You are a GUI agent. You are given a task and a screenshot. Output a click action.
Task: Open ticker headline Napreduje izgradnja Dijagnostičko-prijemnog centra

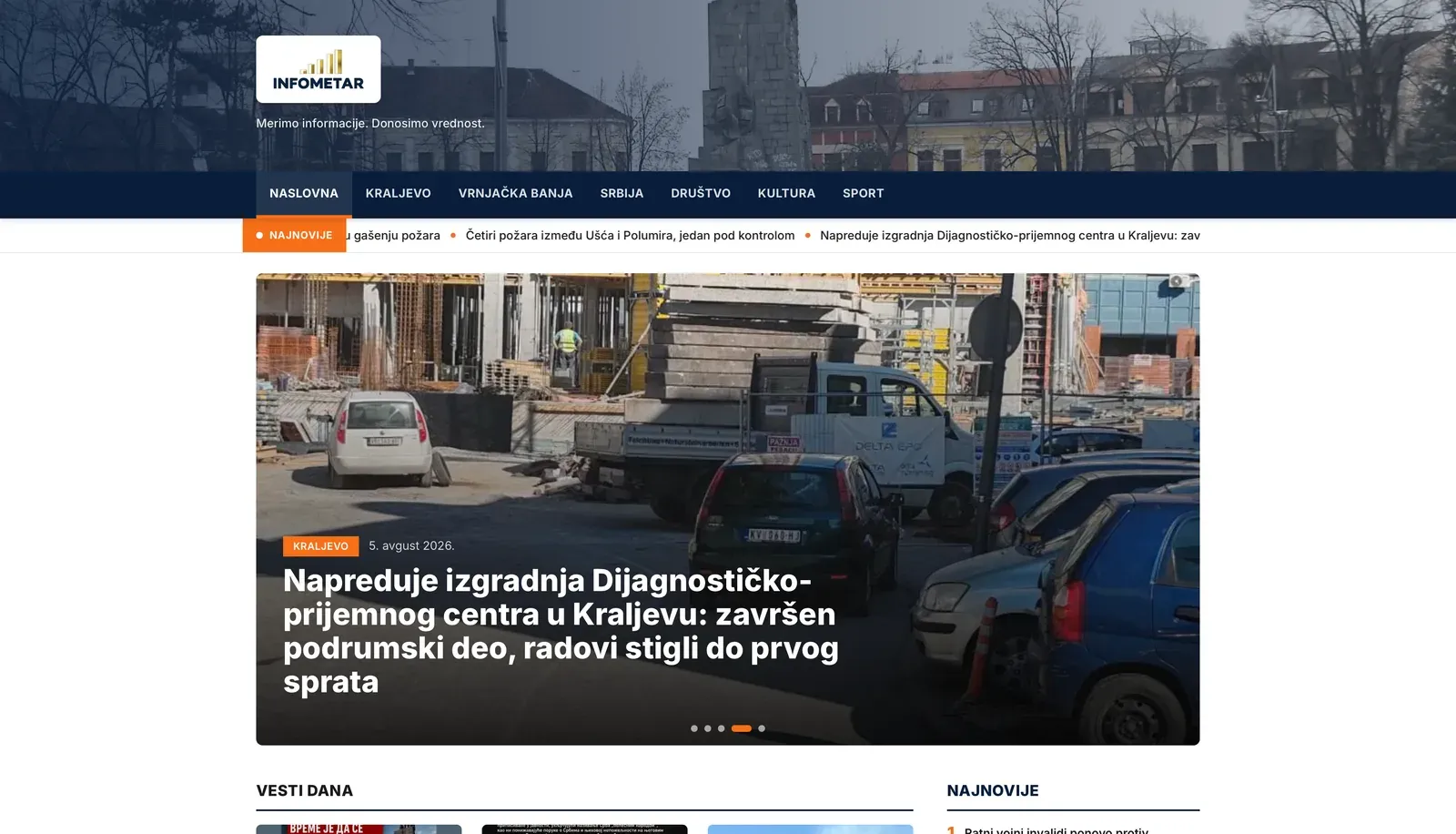[x=1010, y=235]
